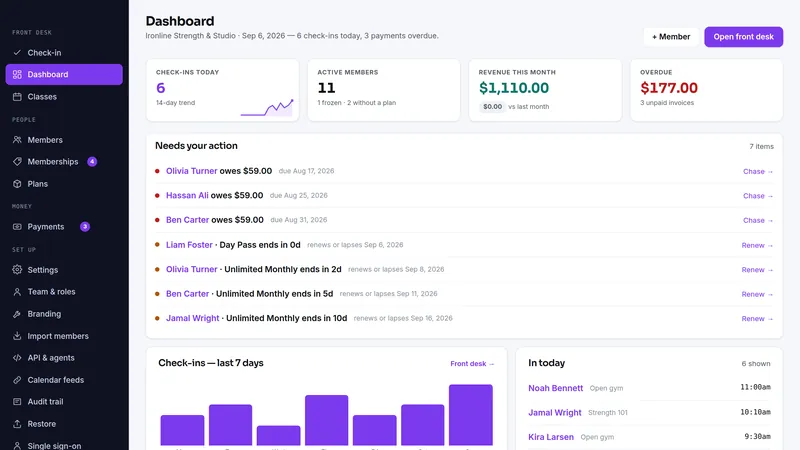Click the Active Members card
The width and height of the screenshot is (800, 450).
click(384, 90)
